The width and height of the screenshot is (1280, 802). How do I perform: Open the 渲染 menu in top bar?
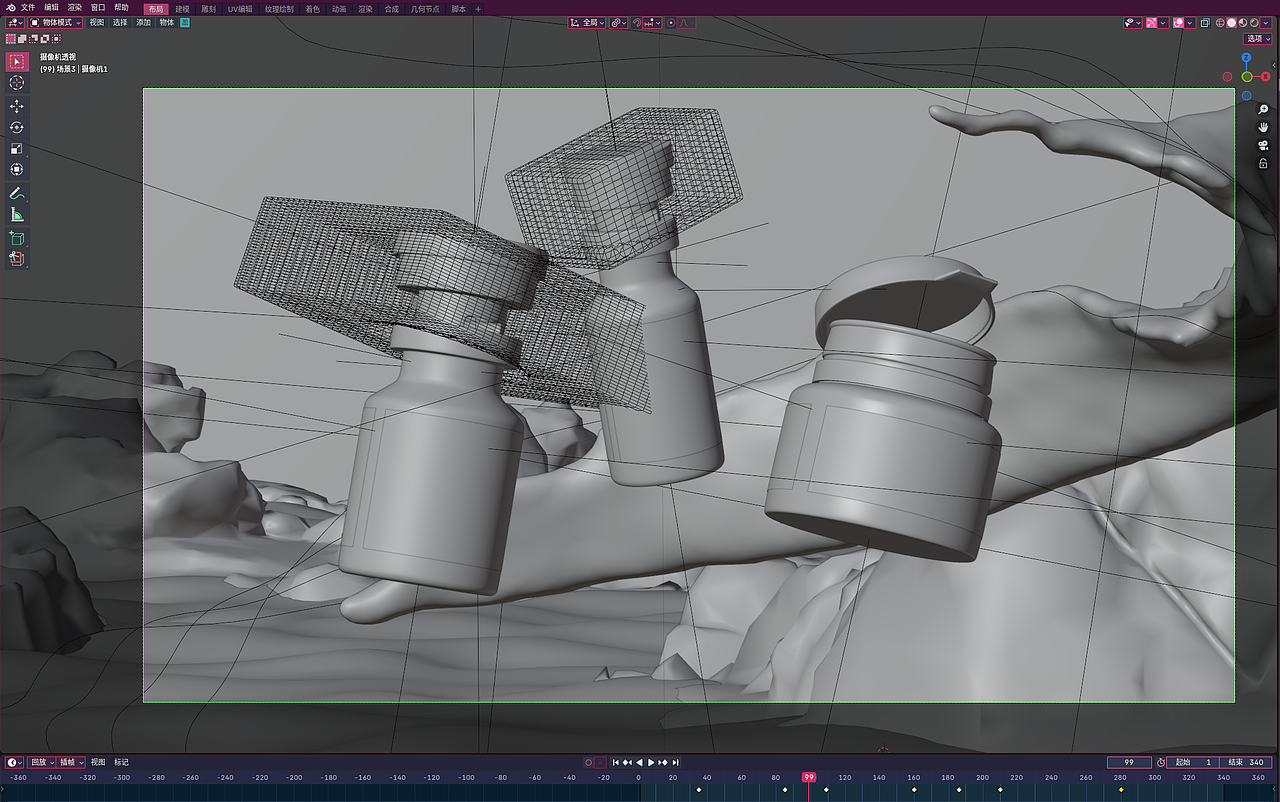(75, 8)
